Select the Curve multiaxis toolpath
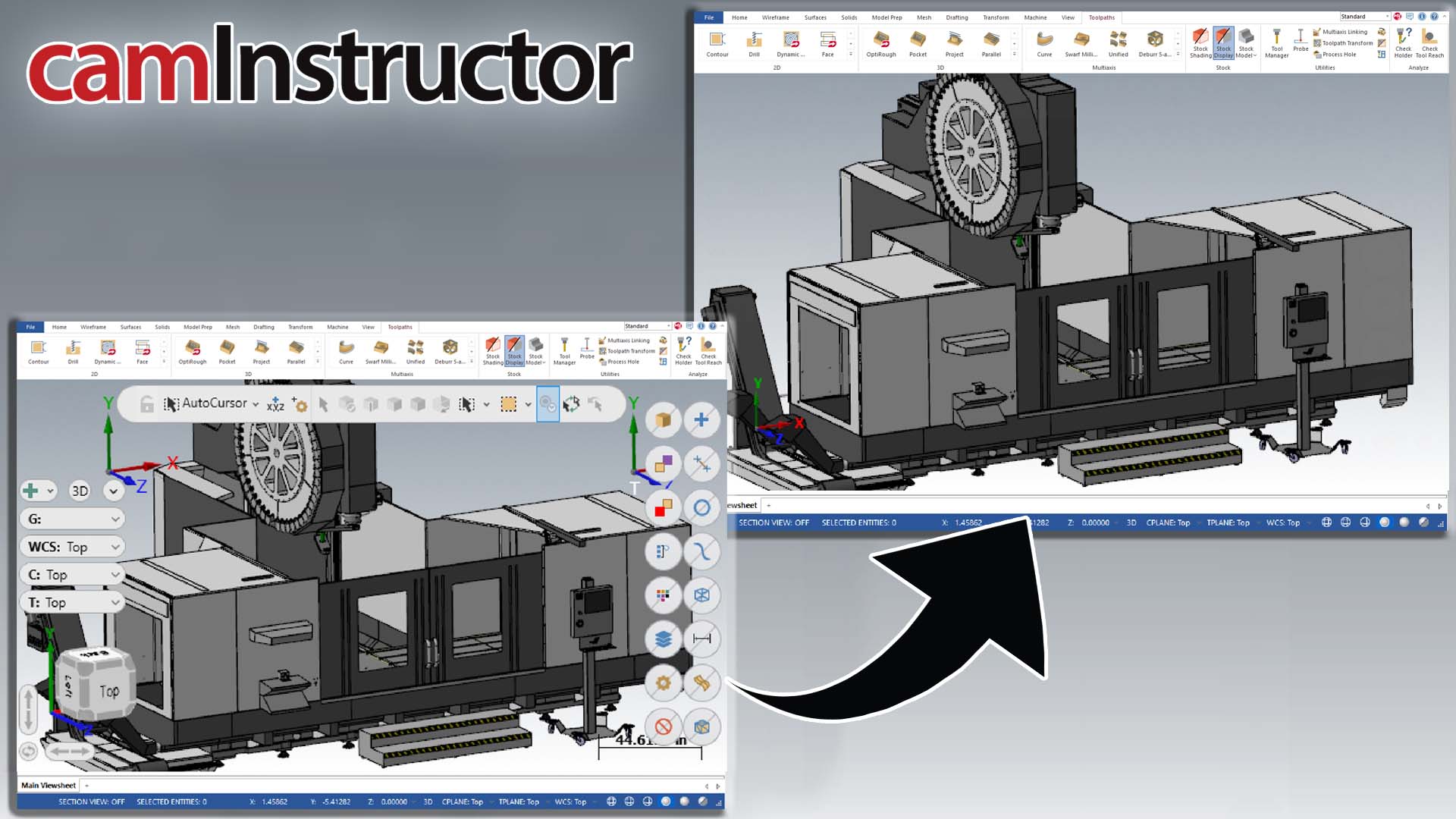The width and height of the screenshot is (1456, 819). (347, 351)
